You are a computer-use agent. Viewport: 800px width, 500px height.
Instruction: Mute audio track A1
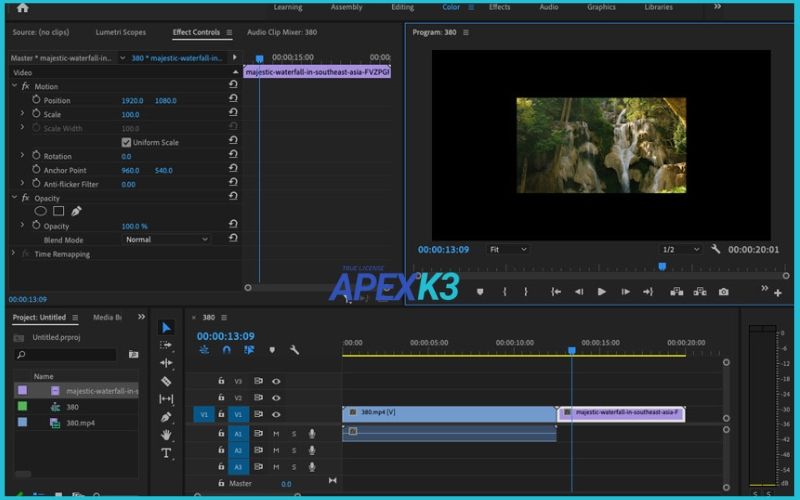[x=276, y=433]
